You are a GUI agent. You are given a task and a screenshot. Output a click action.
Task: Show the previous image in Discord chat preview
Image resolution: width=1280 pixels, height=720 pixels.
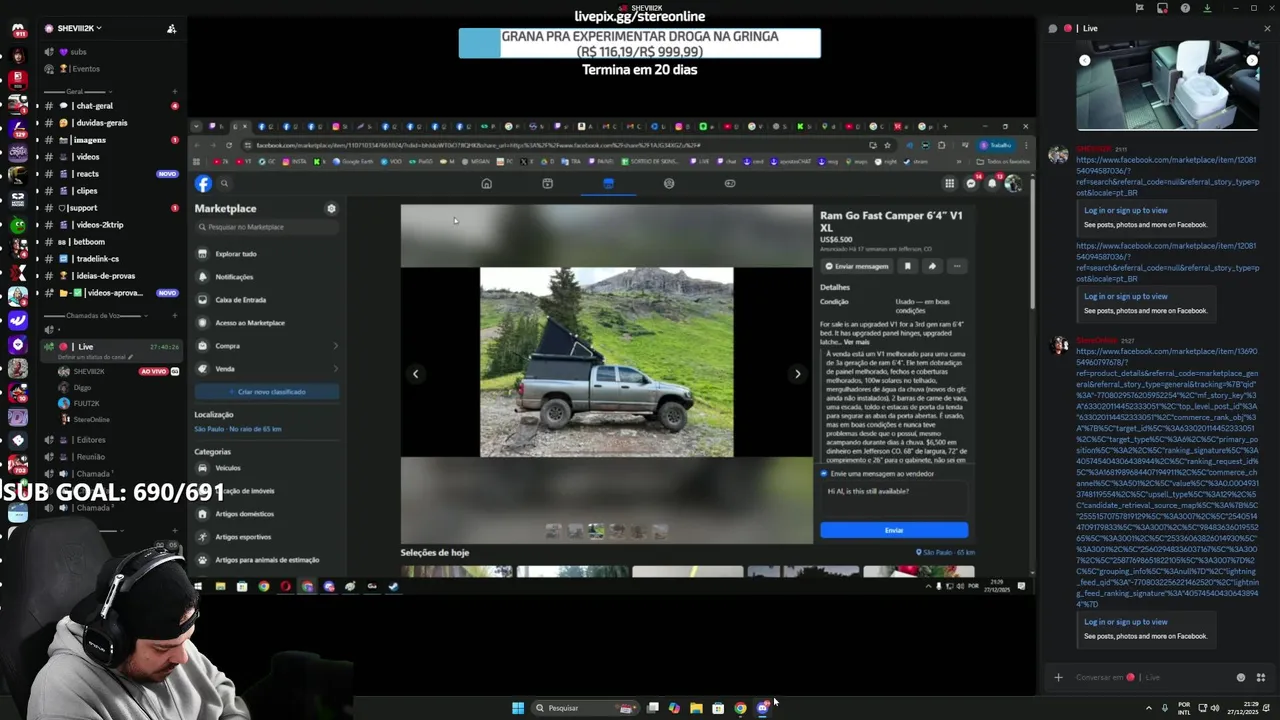1084,61
